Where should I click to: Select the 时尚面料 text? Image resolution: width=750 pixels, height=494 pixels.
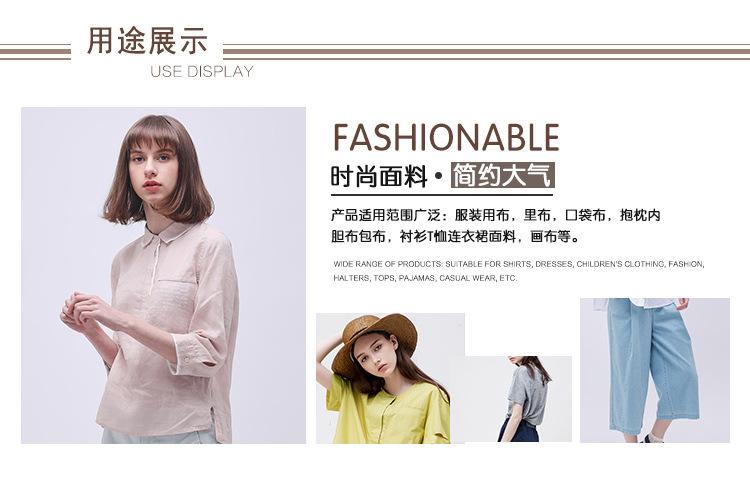378,176
